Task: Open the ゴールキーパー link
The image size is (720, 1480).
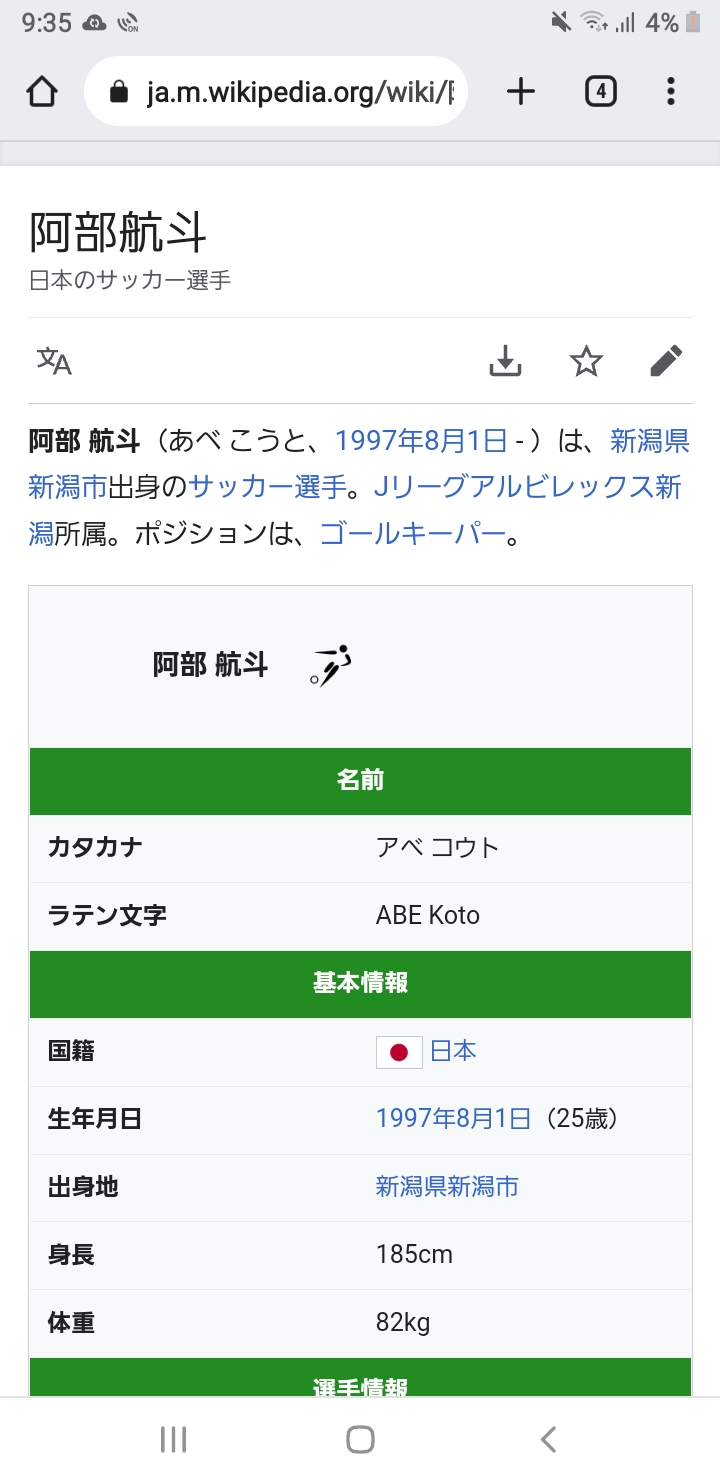Action: [413, 534]
